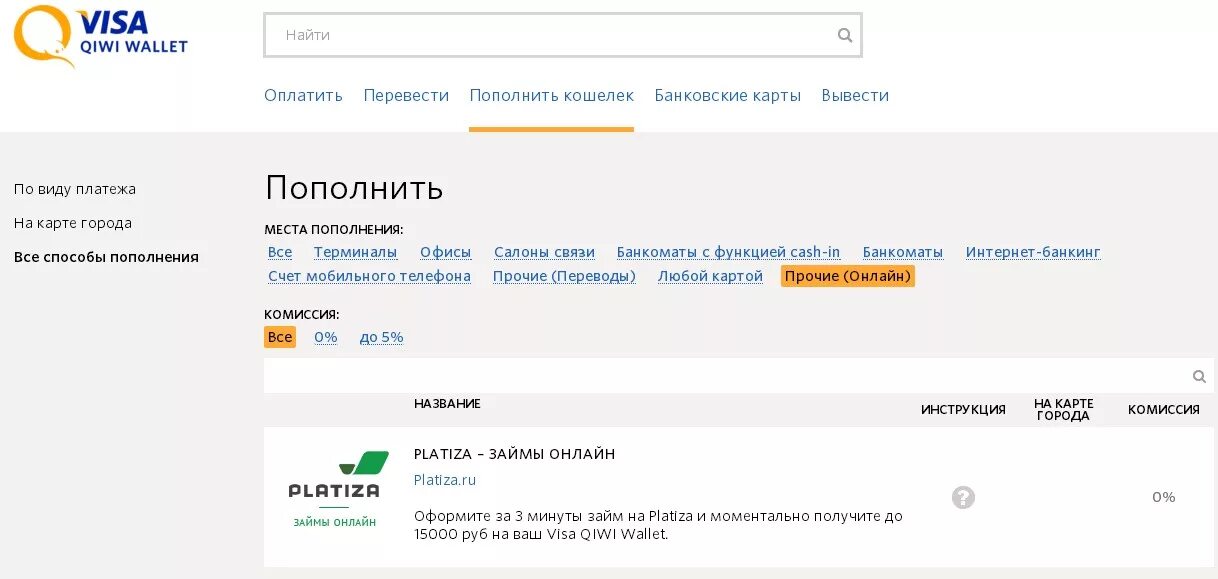
Task: Open the Platiza.ru link
Action: pos(445,480)
